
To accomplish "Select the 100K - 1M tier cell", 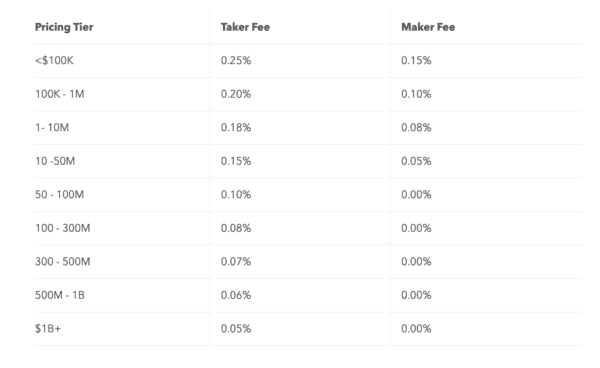I will coord(59,94).
